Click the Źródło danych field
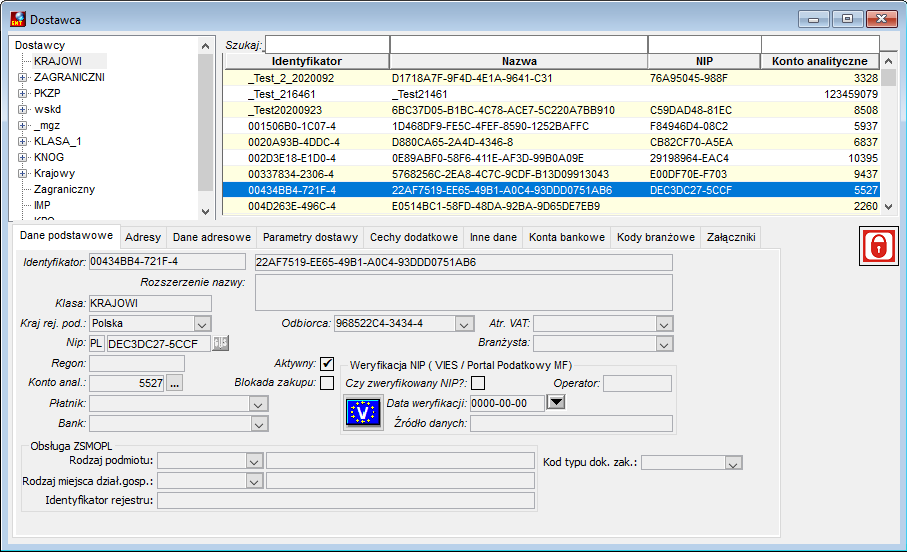Viewport: 907px width, 552px height. pos(572,424)
